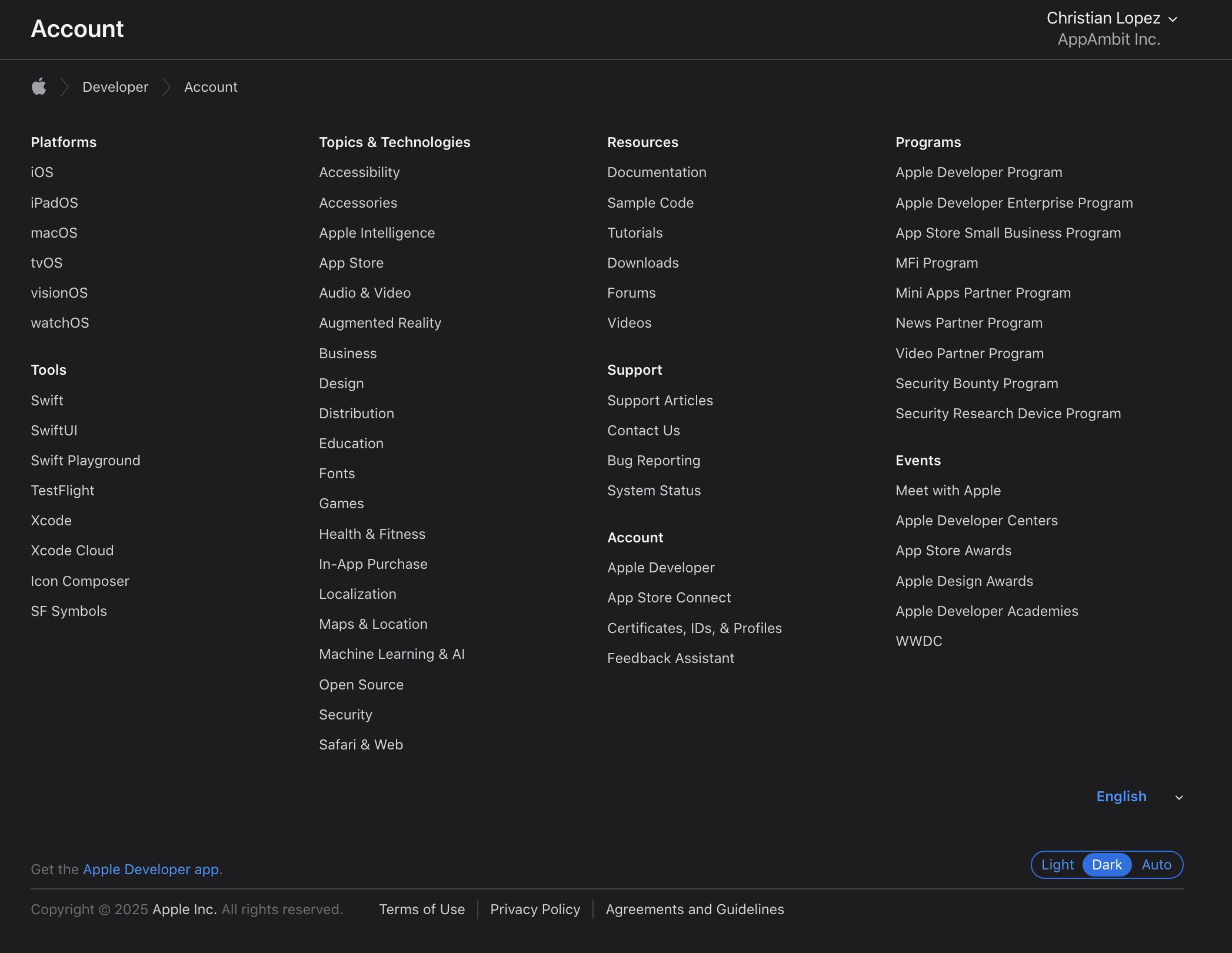Click the Account page title

click(77, 29)
